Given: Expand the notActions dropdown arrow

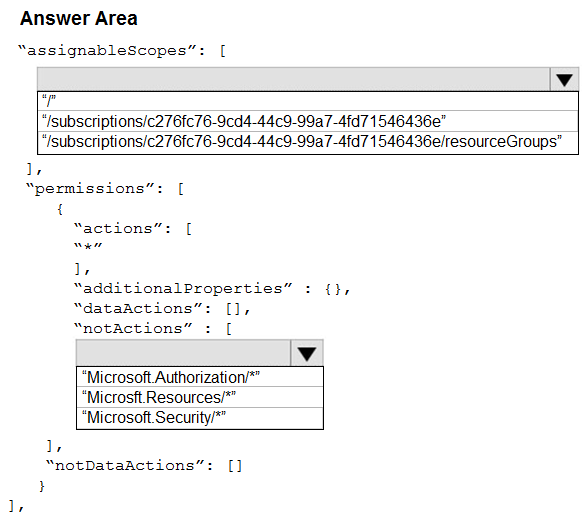Looking at the screenshot, I should [307, 353].
